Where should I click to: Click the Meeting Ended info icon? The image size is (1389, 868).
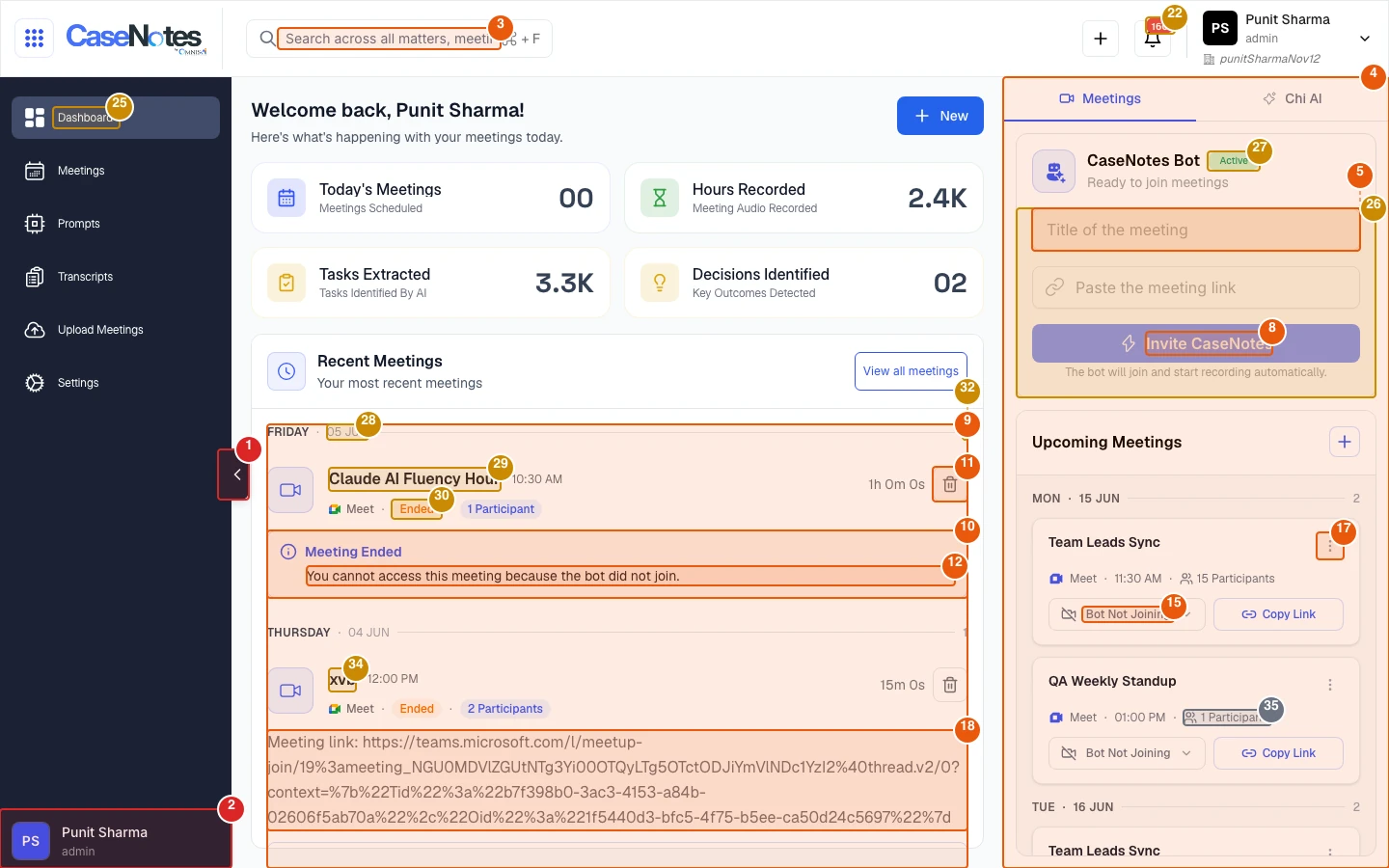[x=287, y=552]
